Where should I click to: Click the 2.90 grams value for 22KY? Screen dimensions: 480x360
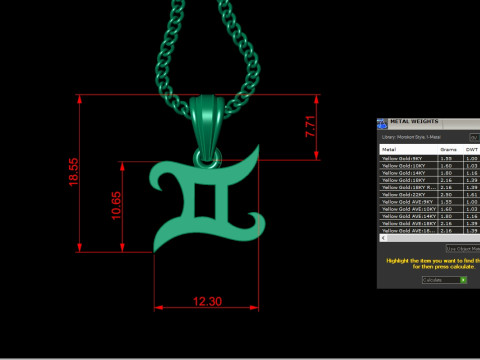446,195
